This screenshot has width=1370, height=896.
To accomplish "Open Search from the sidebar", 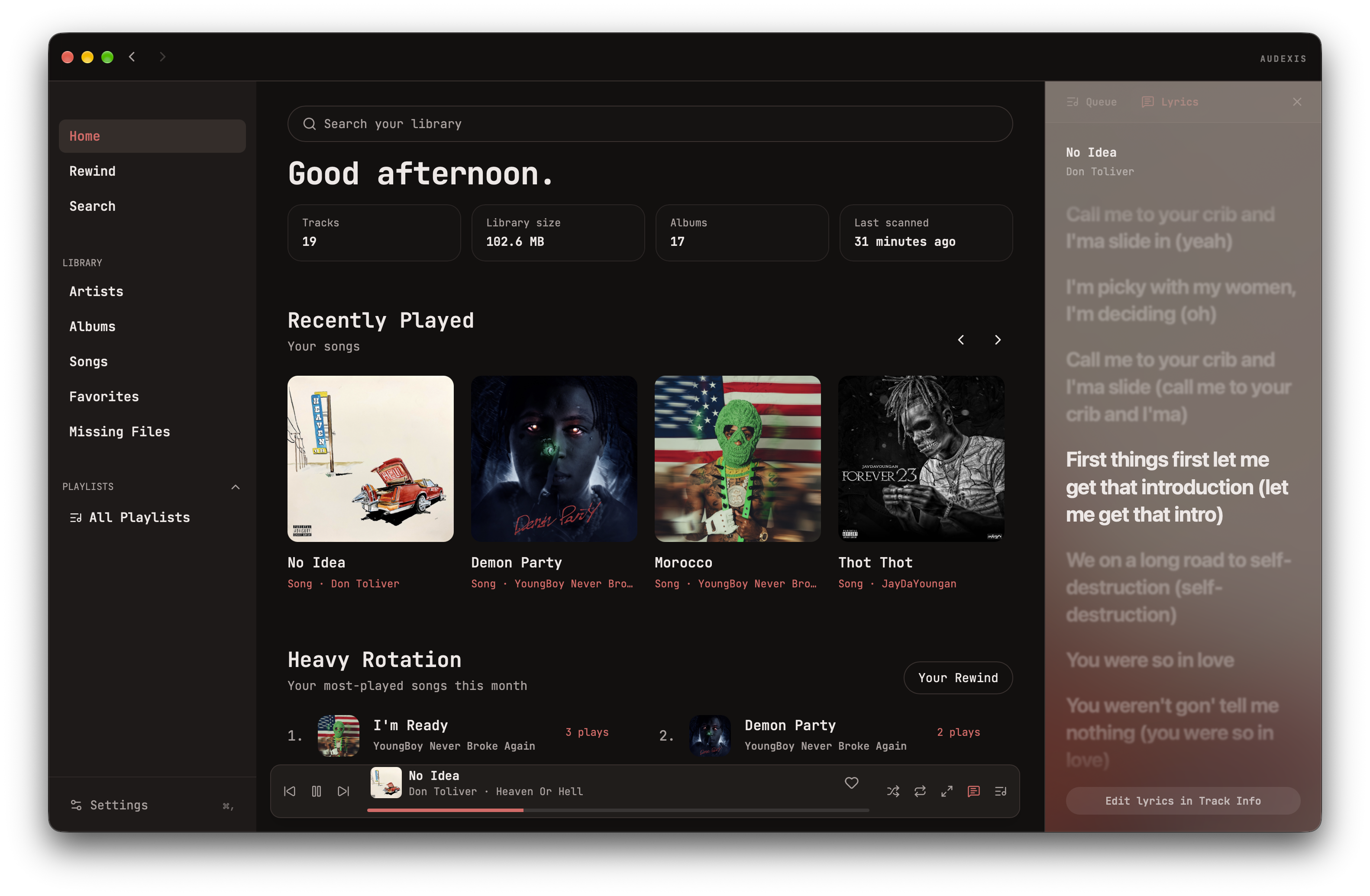I will (152, 206).
